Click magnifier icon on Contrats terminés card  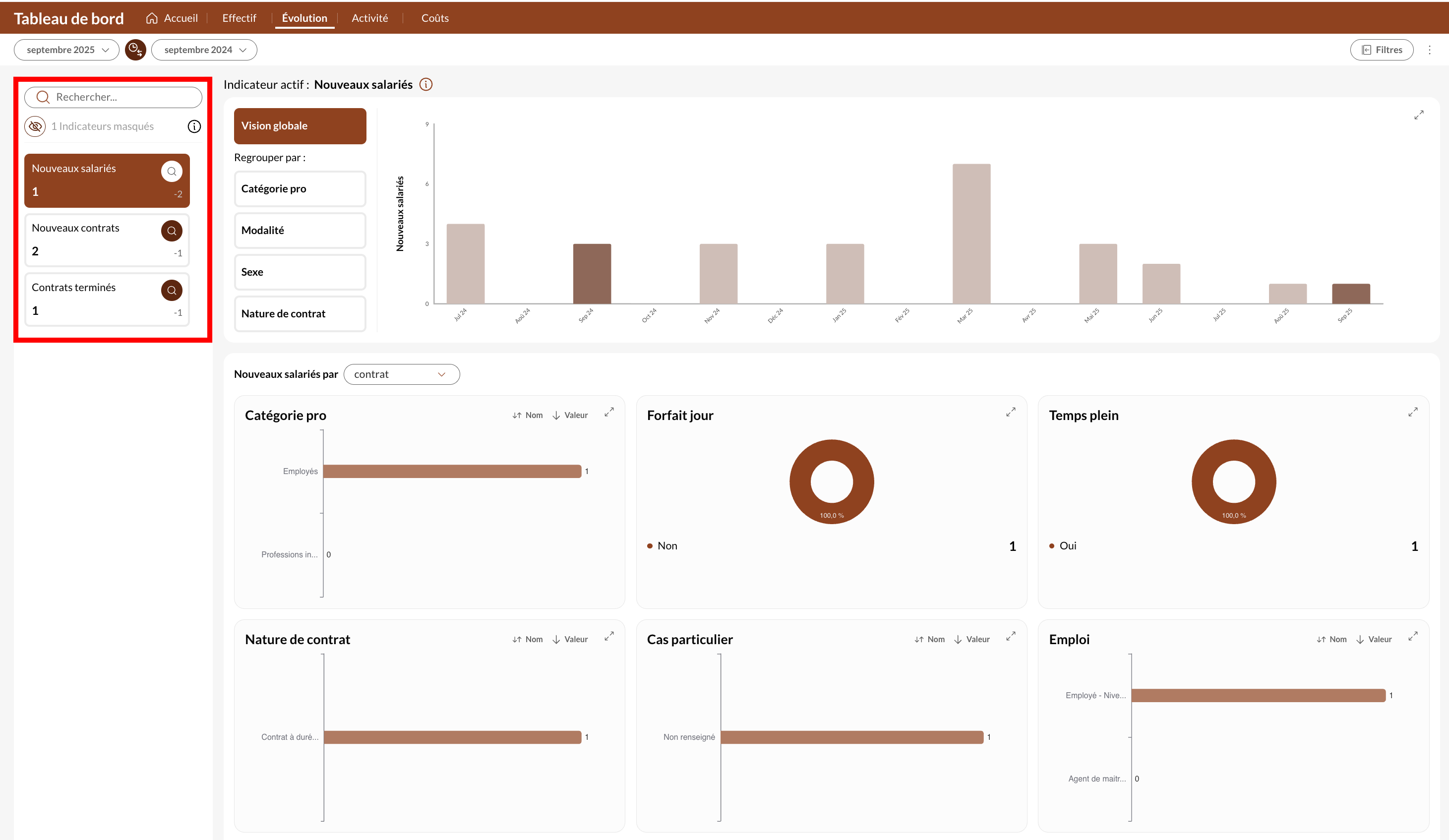172,291
